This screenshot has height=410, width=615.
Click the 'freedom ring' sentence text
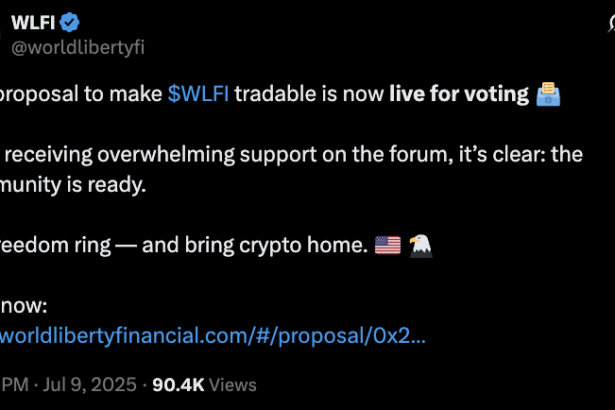pyautogui.click(x=58, y=244)
